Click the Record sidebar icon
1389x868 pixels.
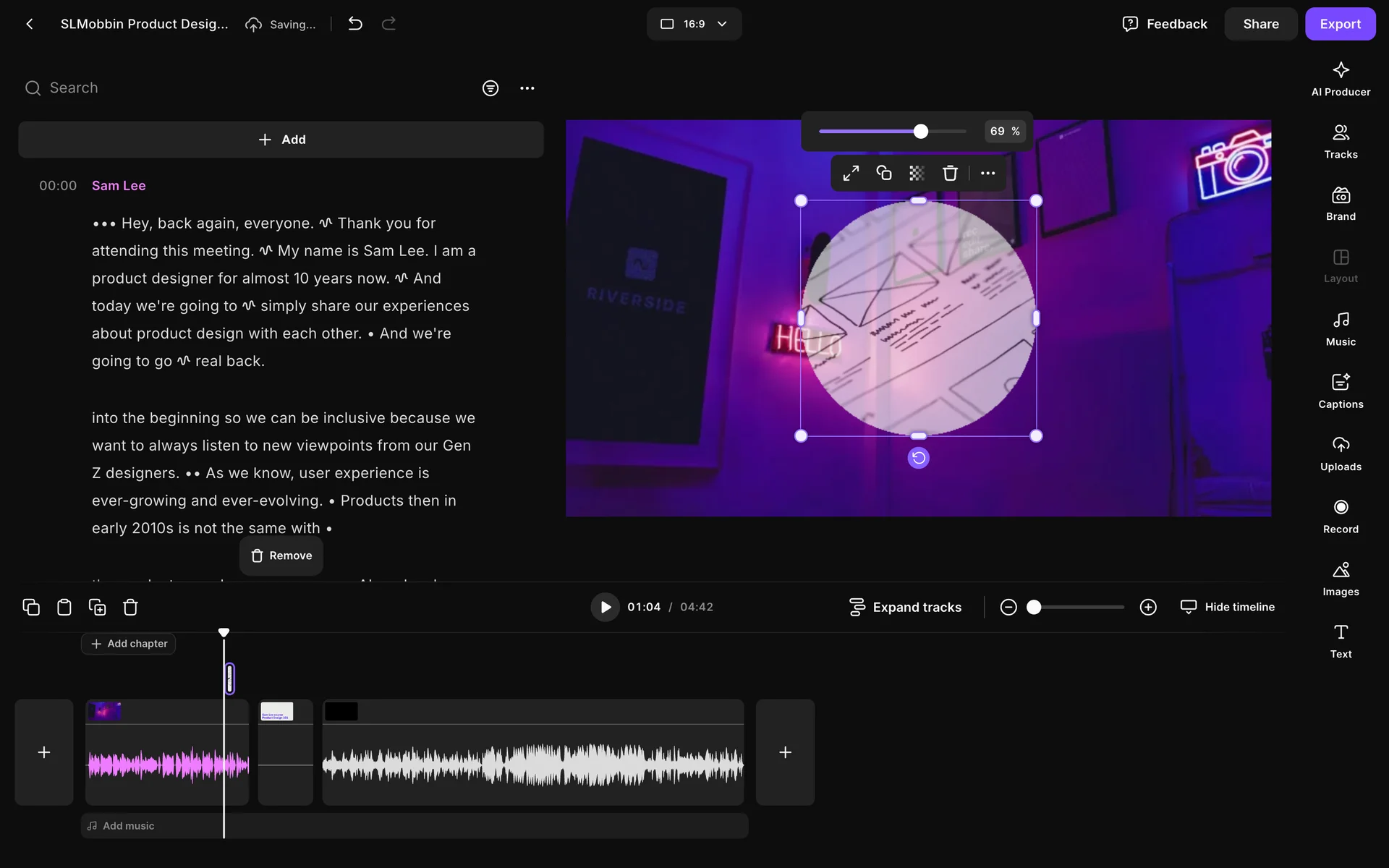click(1340, 516)
